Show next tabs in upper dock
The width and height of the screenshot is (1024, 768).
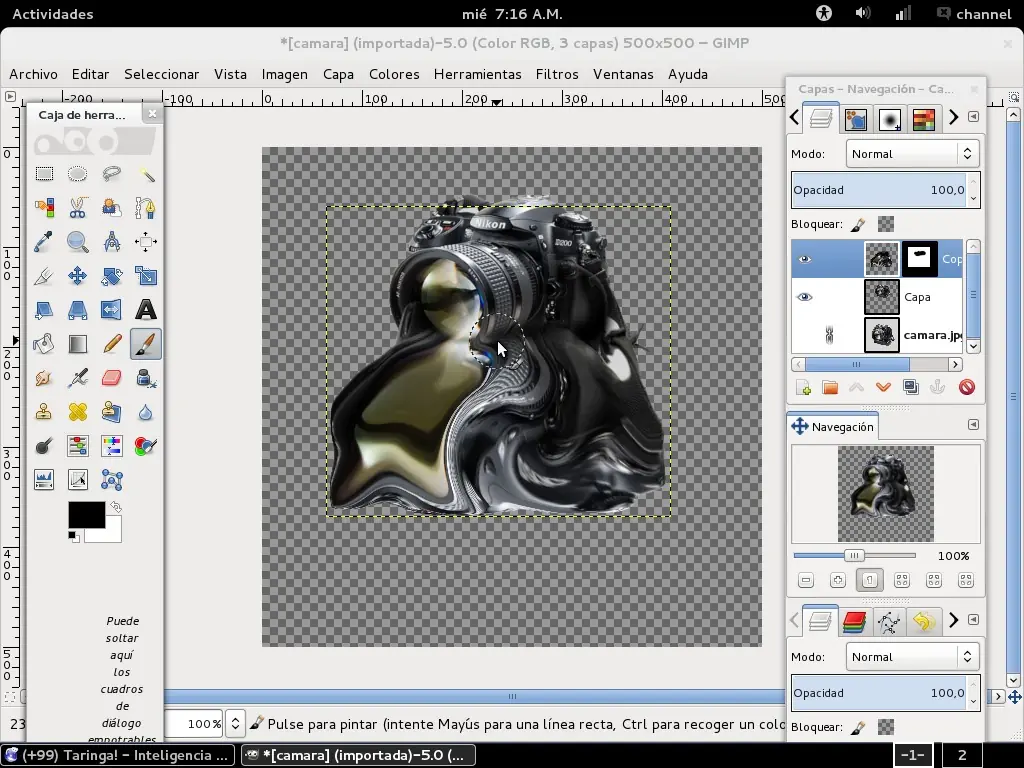pos(953,117)
